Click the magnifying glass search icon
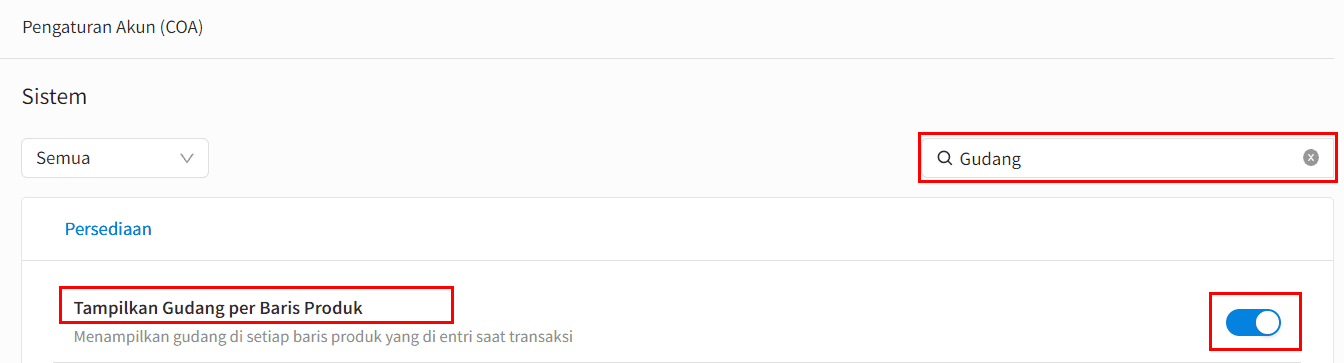The height and width of the screenshot is (363, 1344). (943, 158)
